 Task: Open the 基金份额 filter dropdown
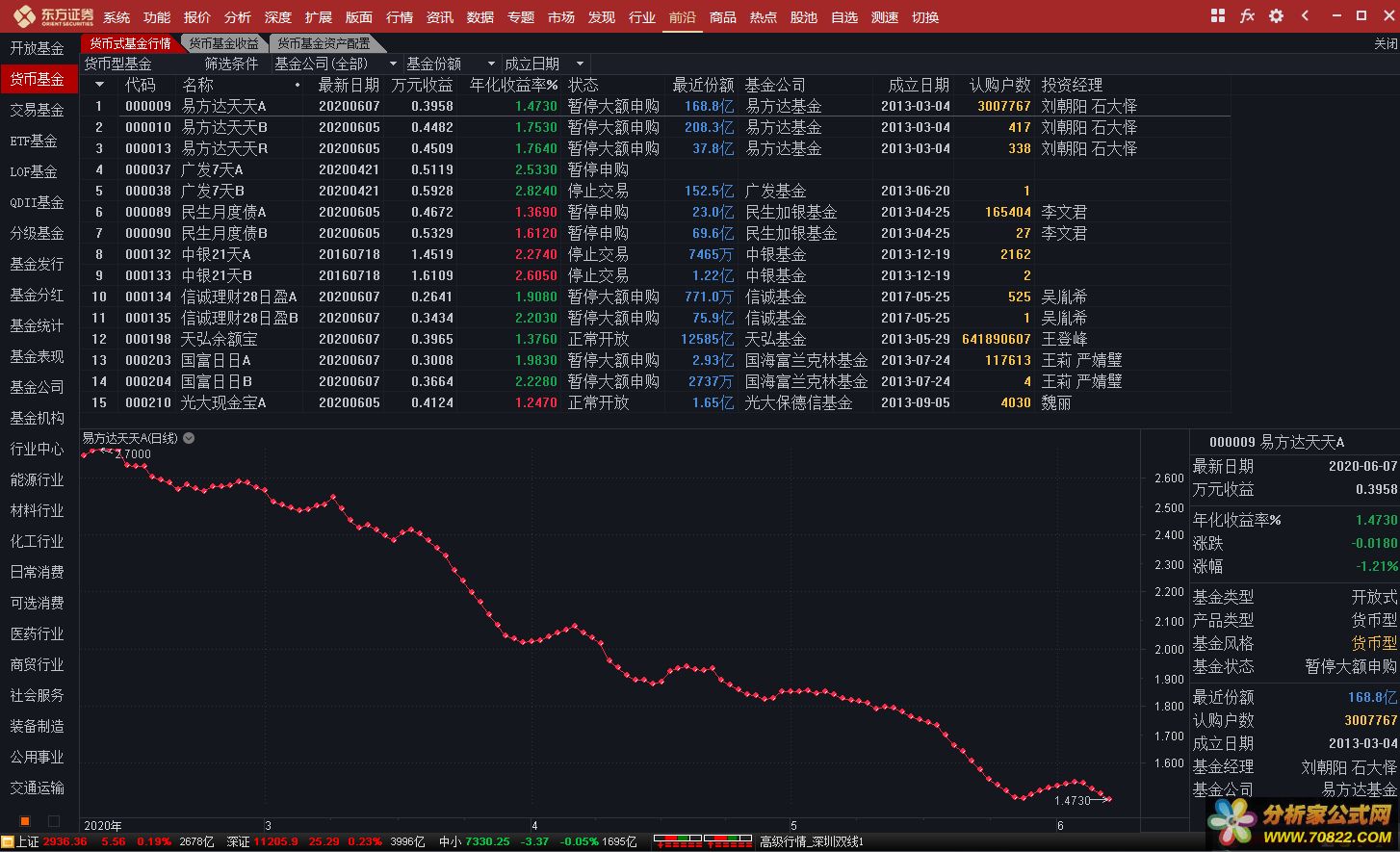tap(451, 64)
